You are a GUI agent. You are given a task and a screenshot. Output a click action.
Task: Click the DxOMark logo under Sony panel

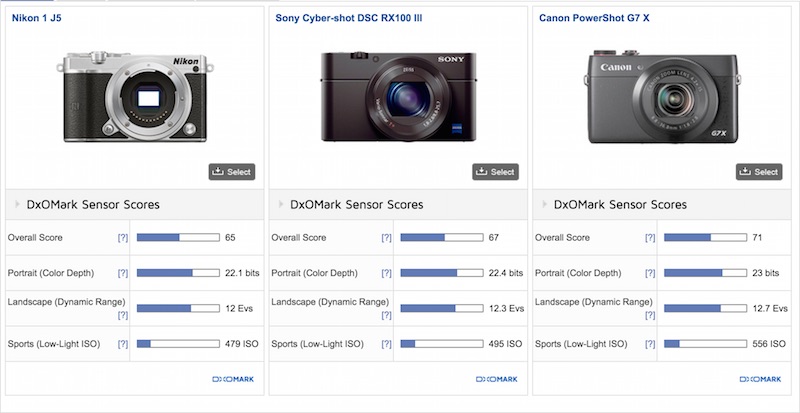[x=496, y=379]
